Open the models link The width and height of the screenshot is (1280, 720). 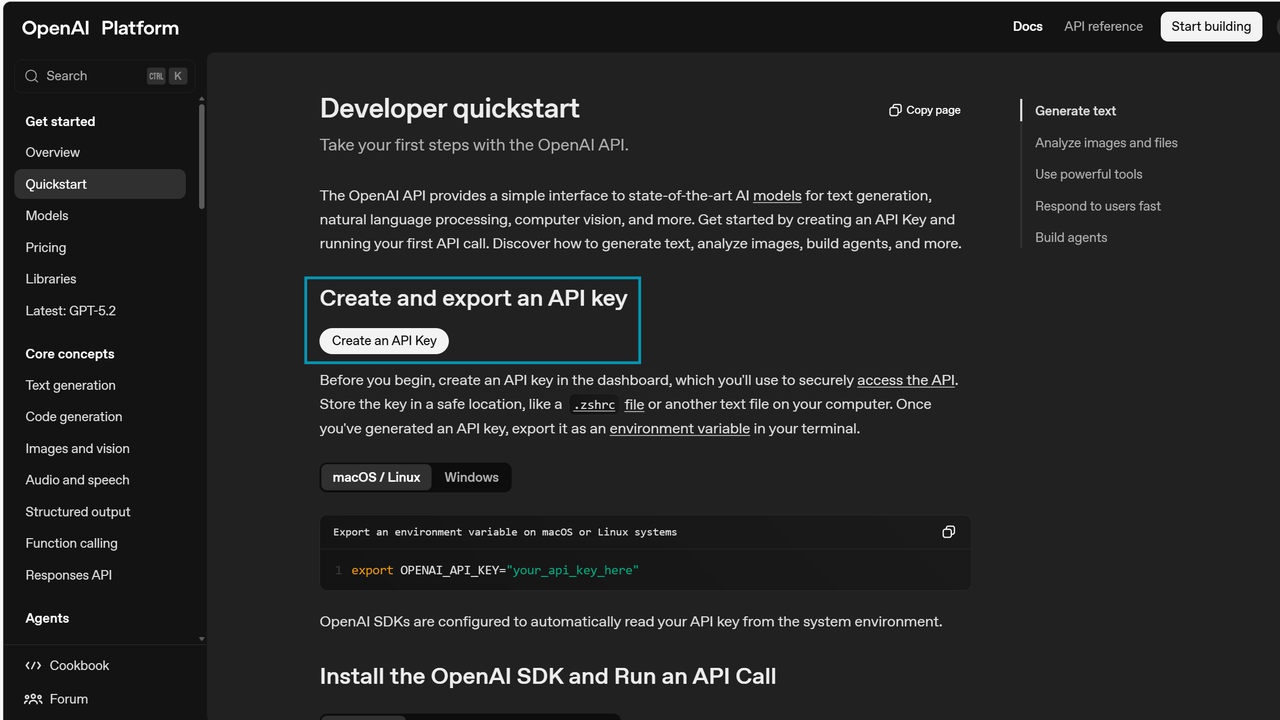(777, 195)
